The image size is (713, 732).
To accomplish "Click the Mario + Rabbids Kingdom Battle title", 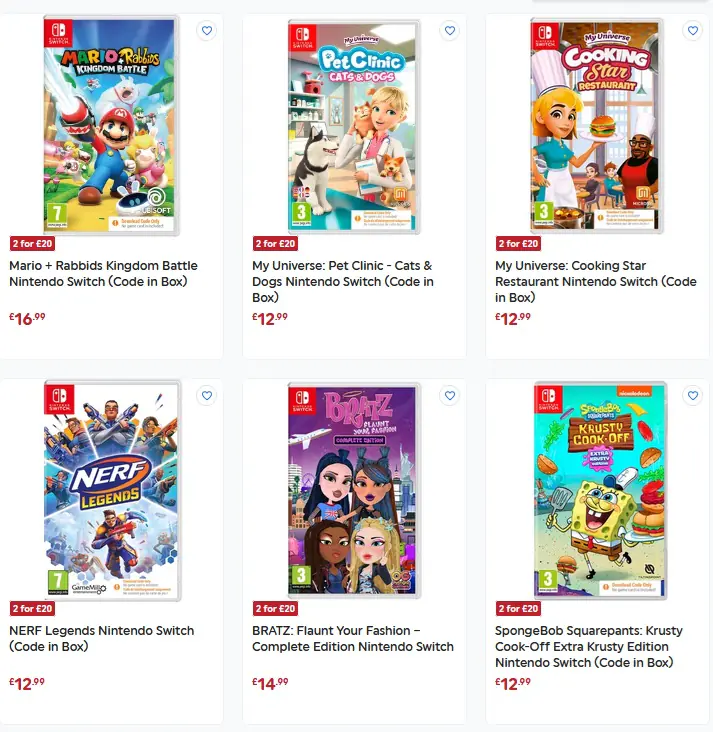I will coord(104,274).
